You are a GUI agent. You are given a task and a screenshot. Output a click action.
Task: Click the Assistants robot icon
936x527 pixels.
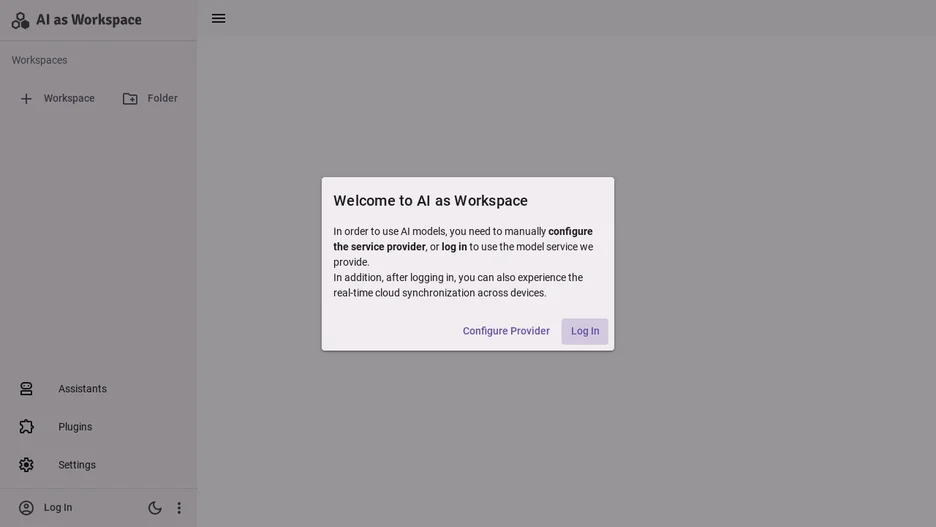(x=26, y=389)
